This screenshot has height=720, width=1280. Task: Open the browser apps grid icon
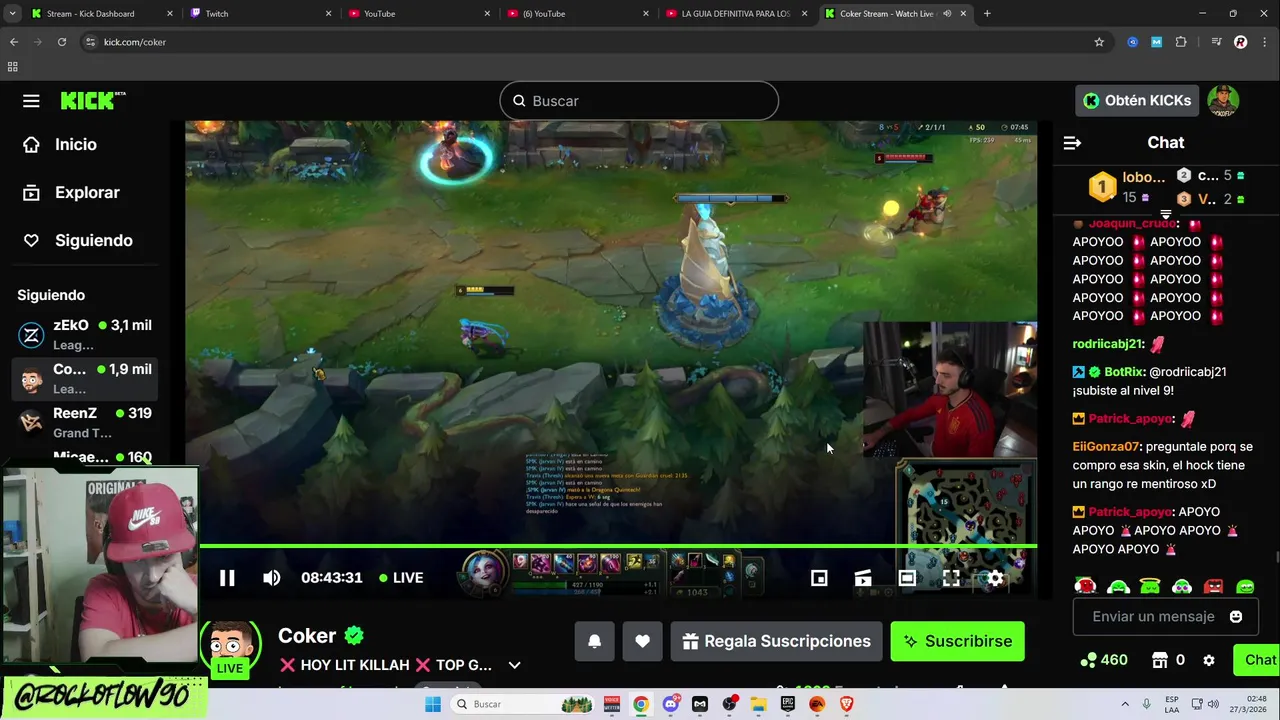pos(12,67)
